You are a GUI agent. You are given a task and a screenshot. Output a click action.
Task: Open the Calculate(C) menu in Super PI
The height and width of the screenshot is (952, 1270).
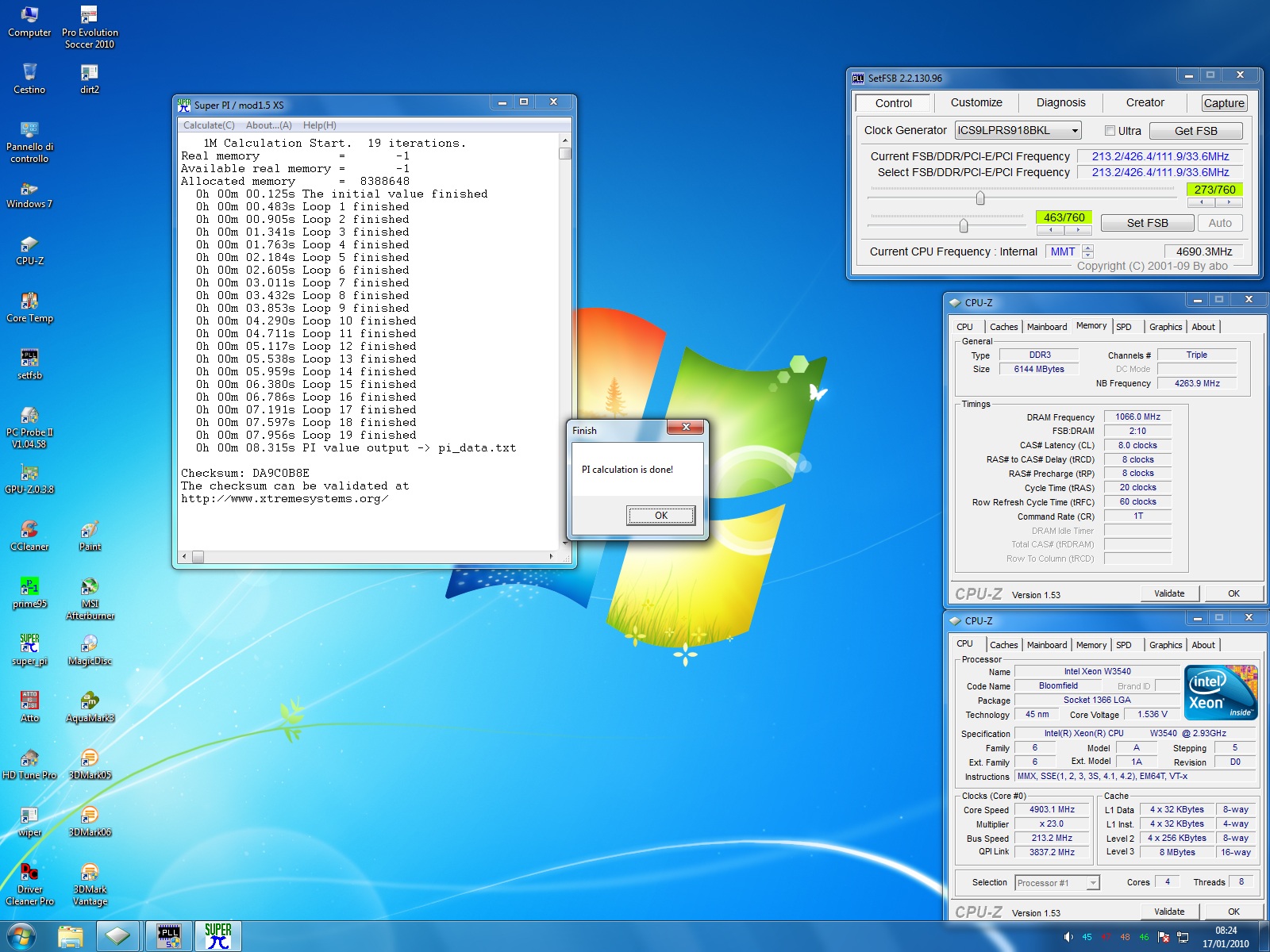point(209,125)
